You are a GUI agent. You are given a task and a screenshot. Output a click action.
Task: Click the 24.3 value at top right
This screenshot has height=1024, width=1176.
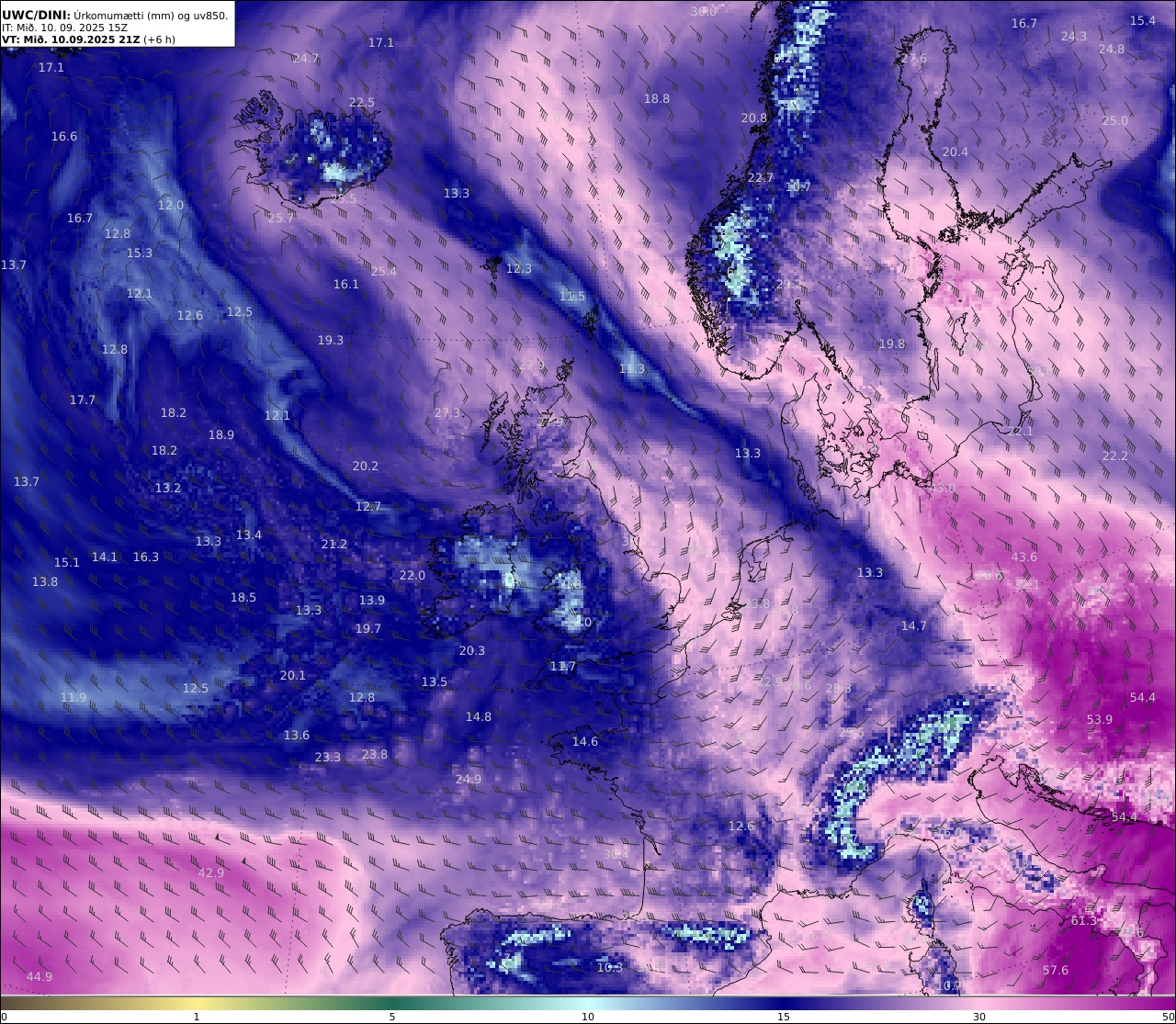point(1074,36)
